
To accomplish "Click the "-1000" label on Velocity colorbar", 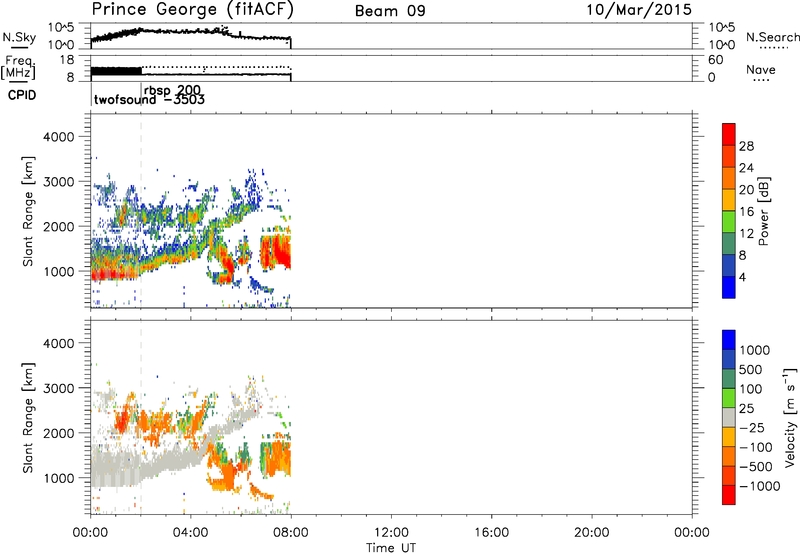I will 760,486.
